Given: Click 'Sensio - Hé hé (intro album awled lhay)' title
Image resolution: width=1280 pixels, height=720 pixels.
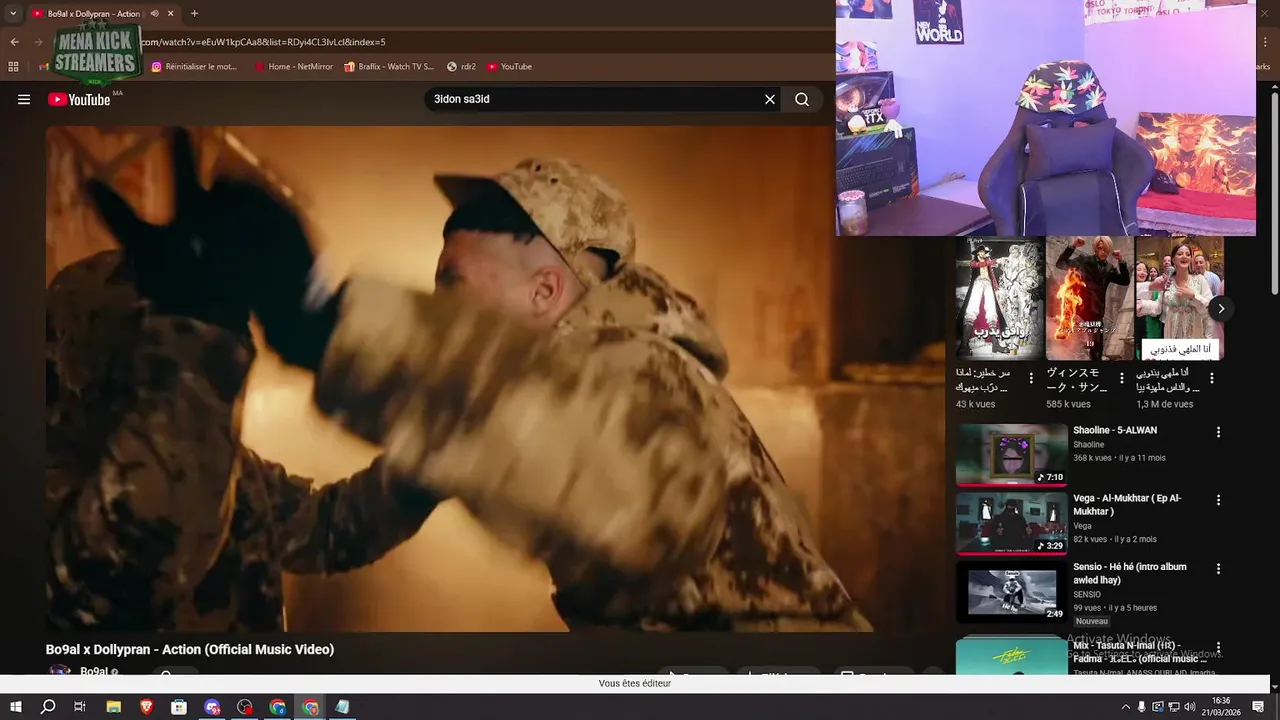Looking at the screenshot, I should [x=1130, y=573].
